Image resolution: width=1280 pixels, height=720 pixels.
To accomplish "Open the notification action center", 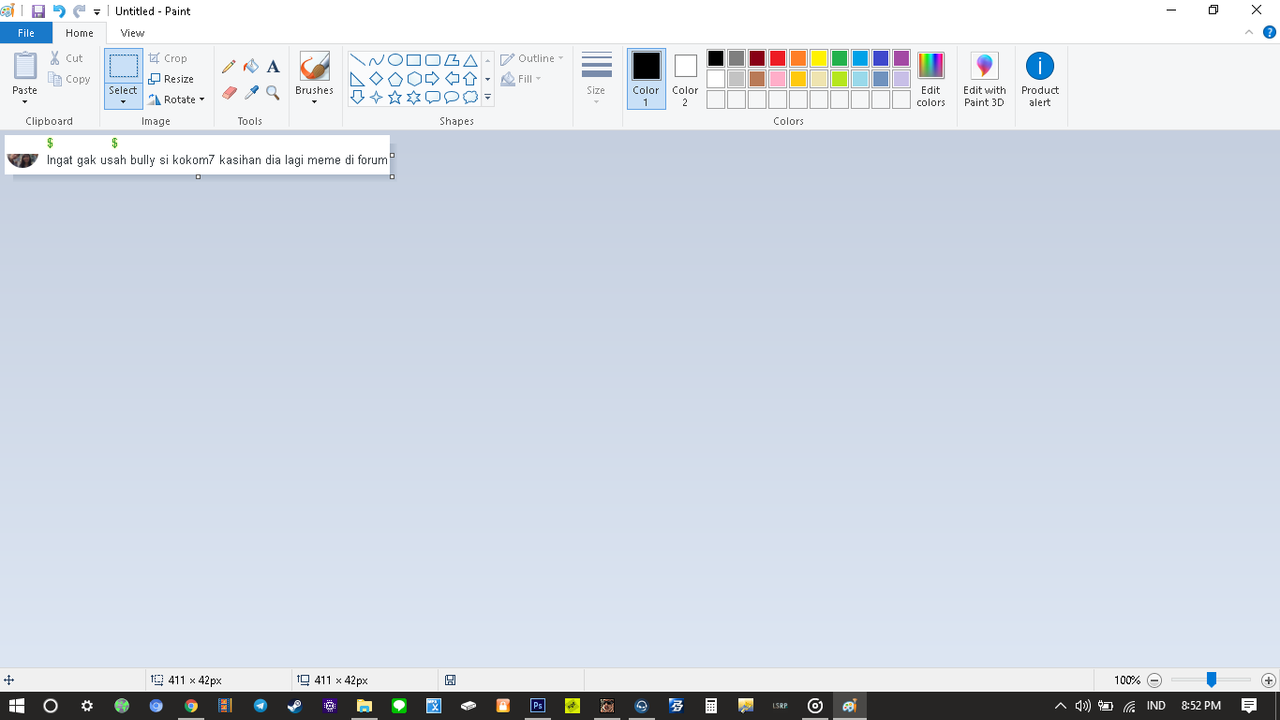I will pyautogui.click(x=1249, y=706).
